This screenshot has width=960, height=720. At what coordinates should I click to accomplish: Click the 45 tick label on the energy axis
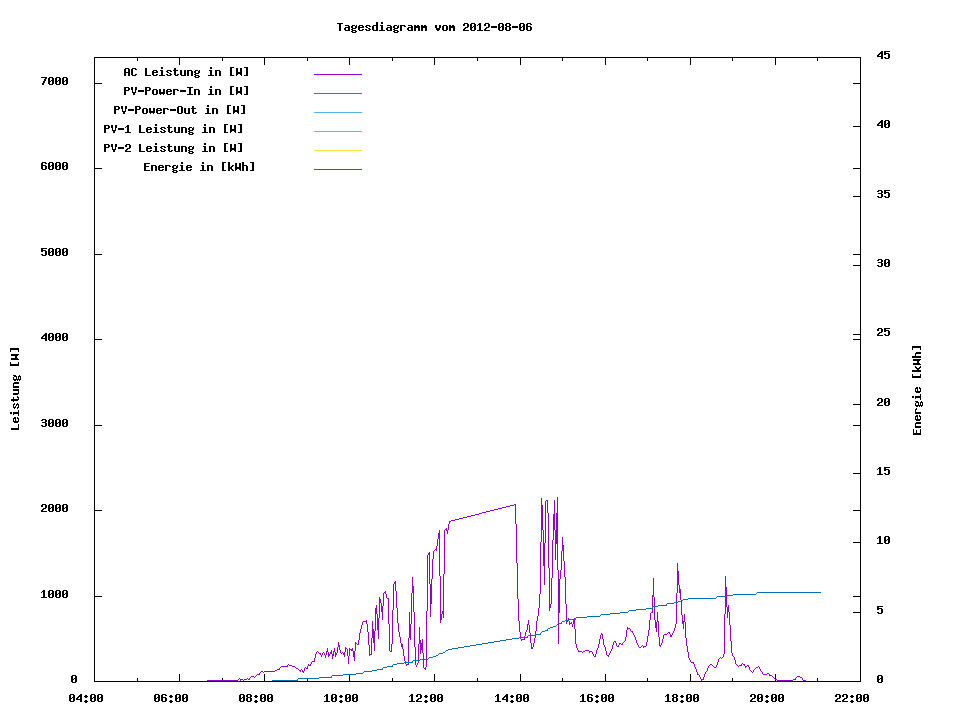pos(883,55)
